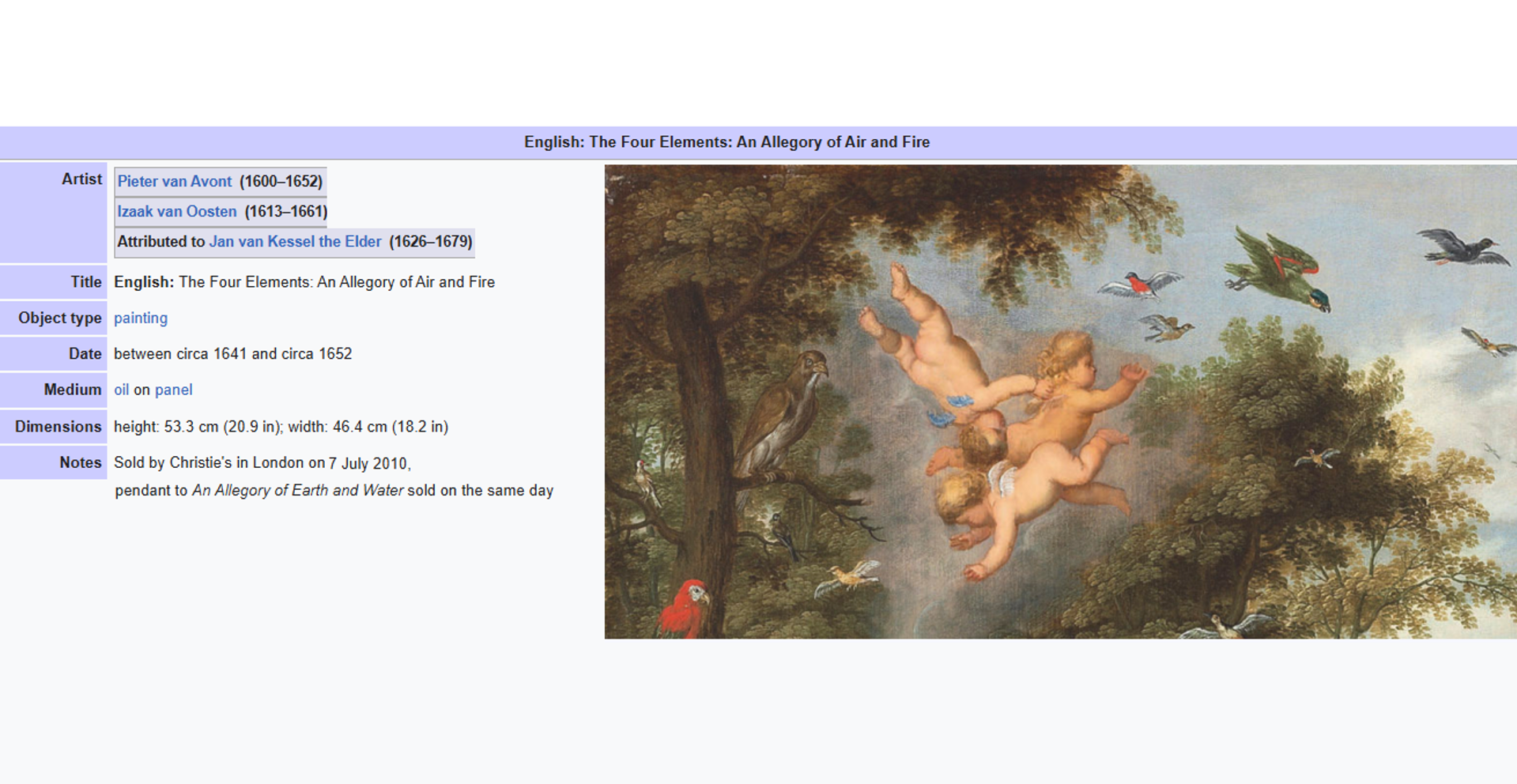Image resolution: width=1517 pixels, height=784 pixels.
Task: Click the 'Title' row label
Action: [86, 282]
